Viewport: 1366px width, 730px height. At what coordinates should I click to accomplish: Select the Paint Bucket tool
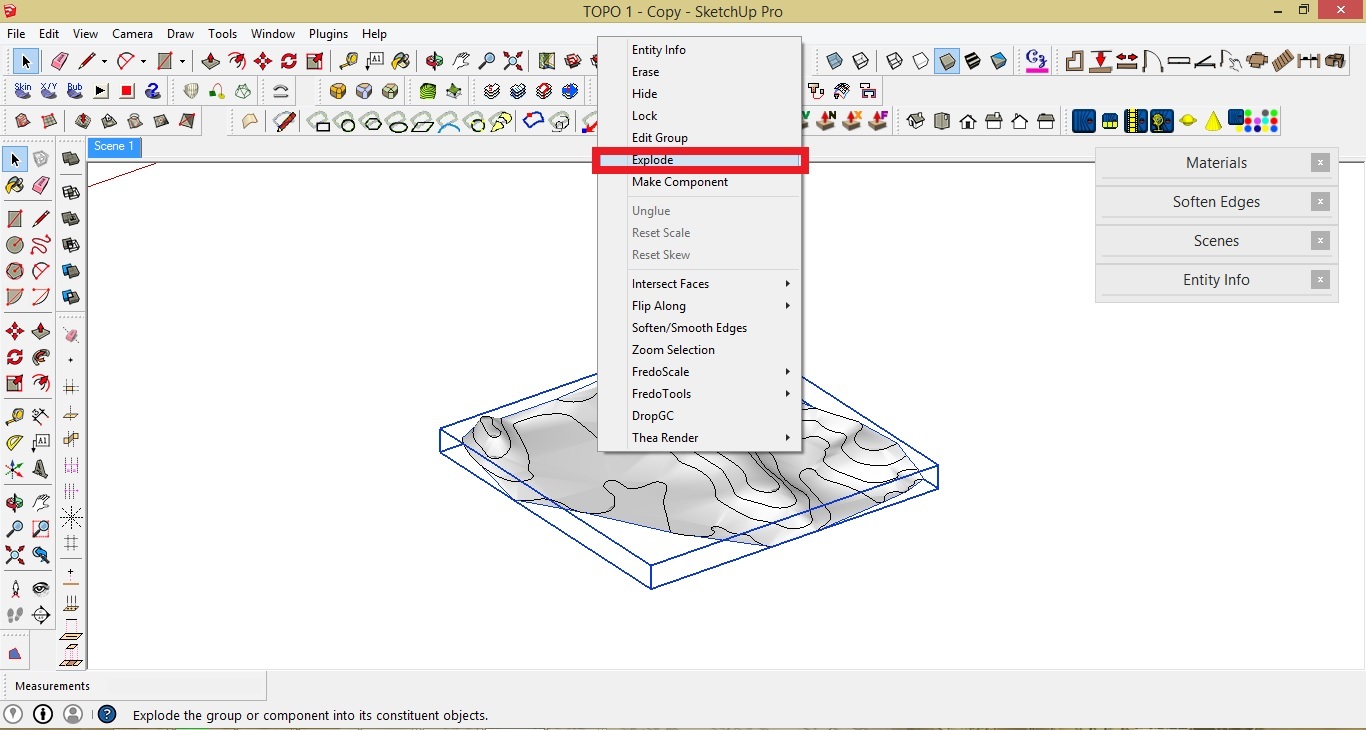[x=402, y=61]
